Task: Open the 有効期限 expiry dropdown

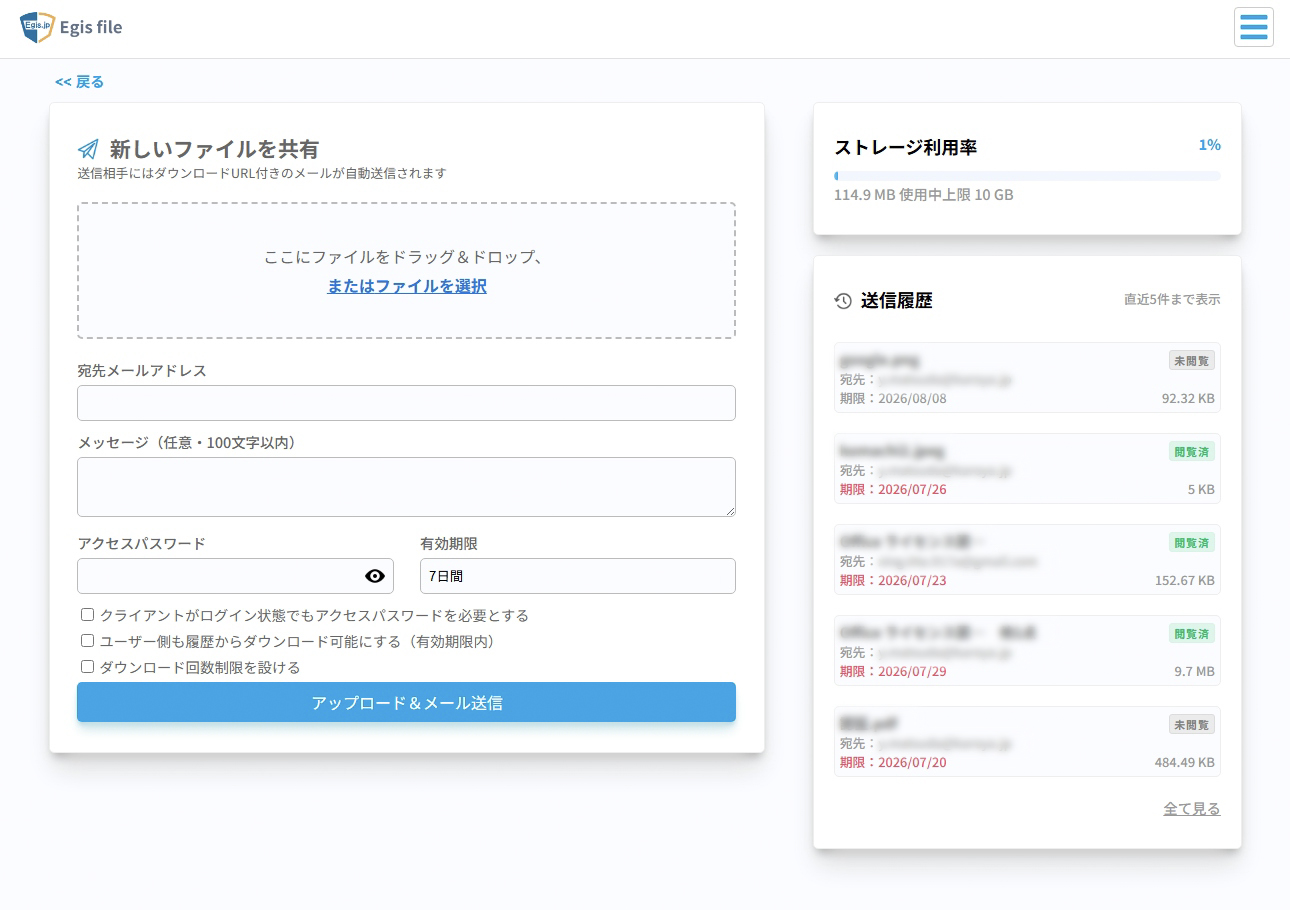Action: tap(578, 576)
